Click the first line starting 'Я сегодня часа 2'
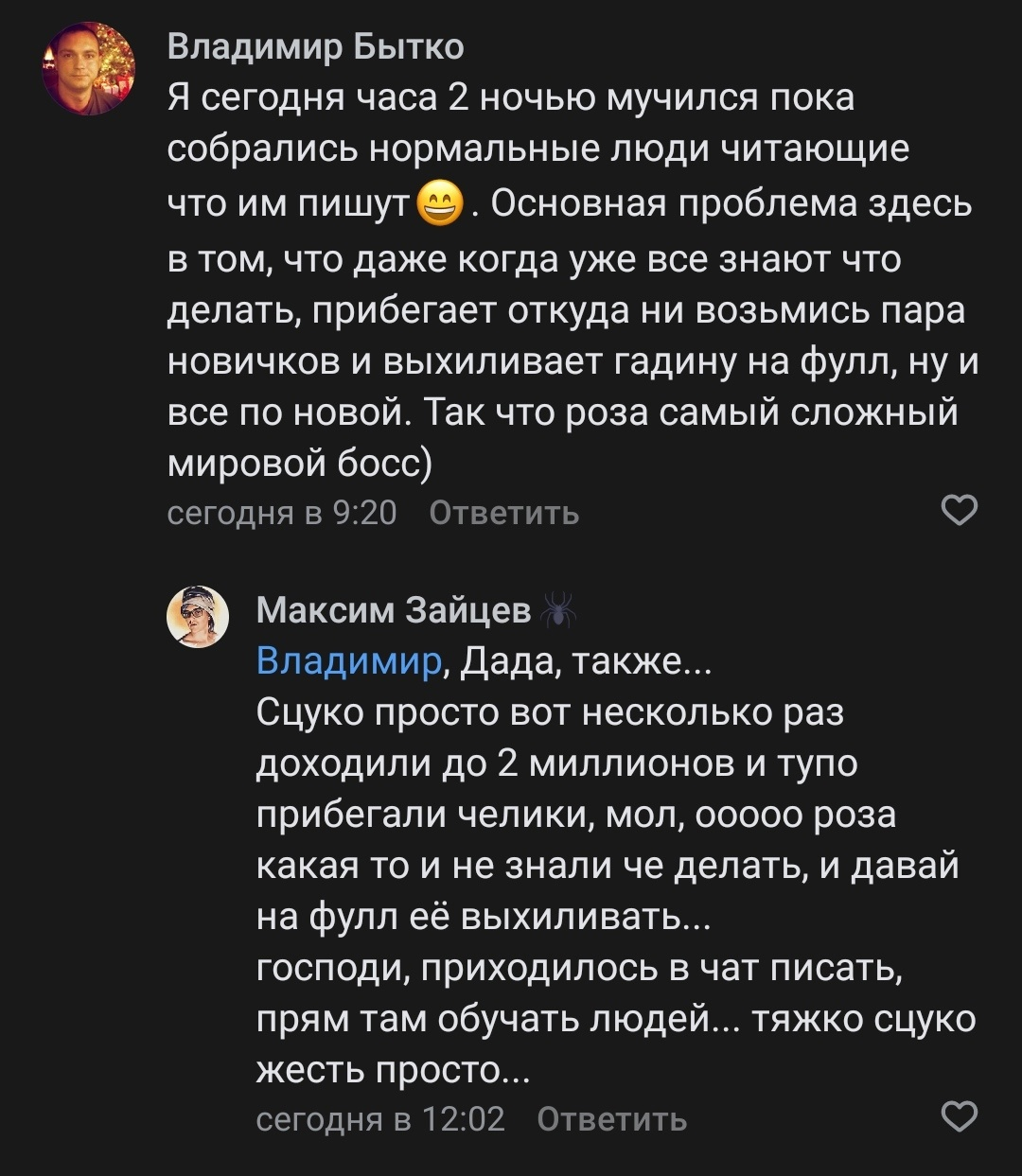This screenshot has width=1022, height=1176. (x=511, y=97)
